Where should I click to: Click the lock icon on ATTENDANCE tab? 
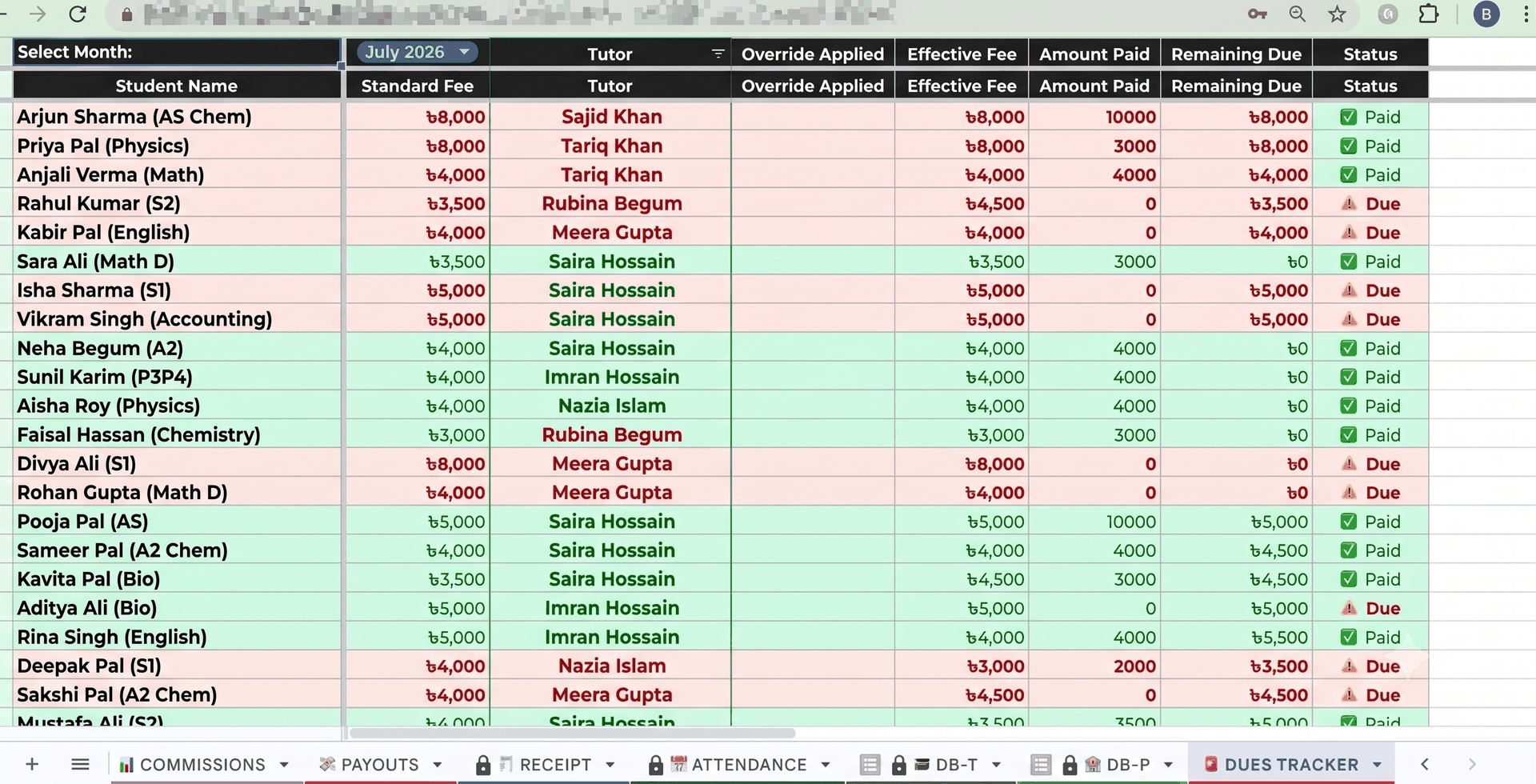click(655, 765)
